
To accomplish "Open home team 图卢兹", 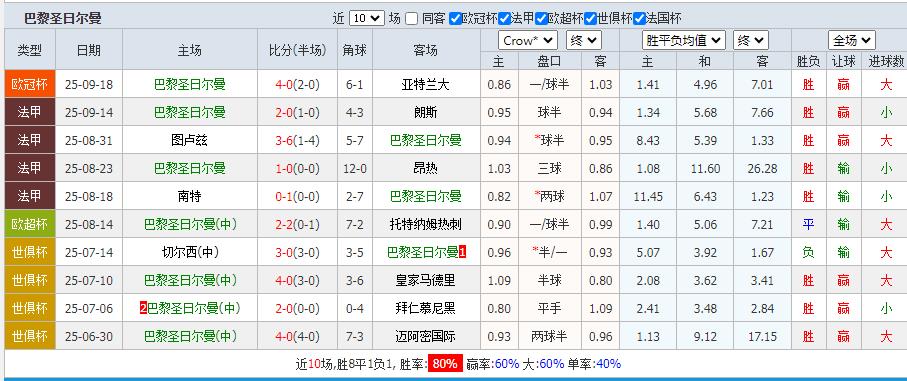I will click(x=190, y=140).
